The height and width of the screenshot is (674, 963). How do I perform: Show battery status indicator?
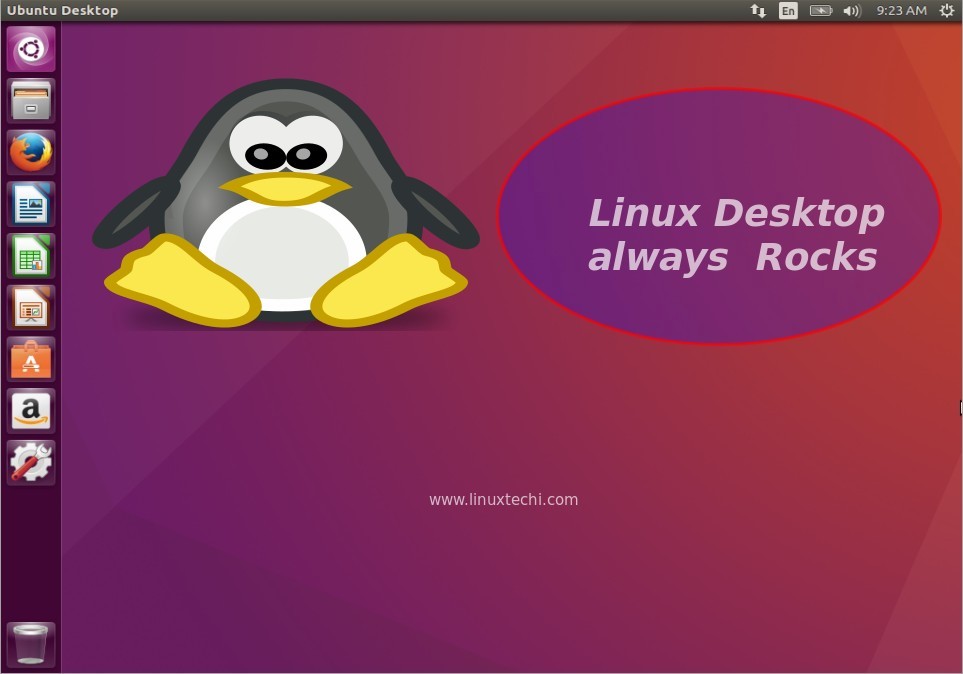[x=821, y=10]
